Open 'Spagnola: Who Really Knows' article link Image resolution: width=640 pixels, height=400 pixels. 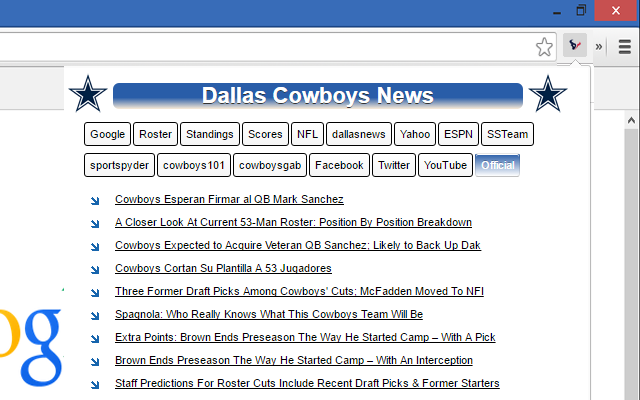click(x=269, y=314)
